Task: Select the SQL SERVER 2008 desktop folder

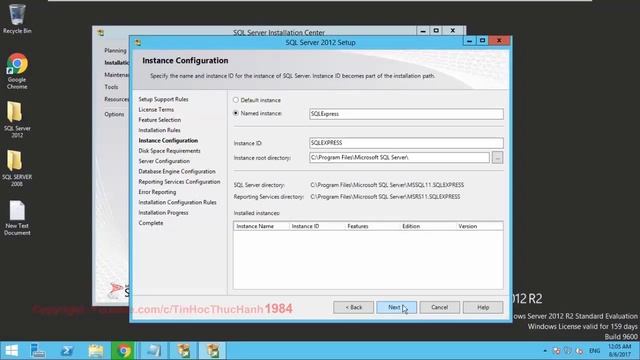Action: tap(17, 168)
